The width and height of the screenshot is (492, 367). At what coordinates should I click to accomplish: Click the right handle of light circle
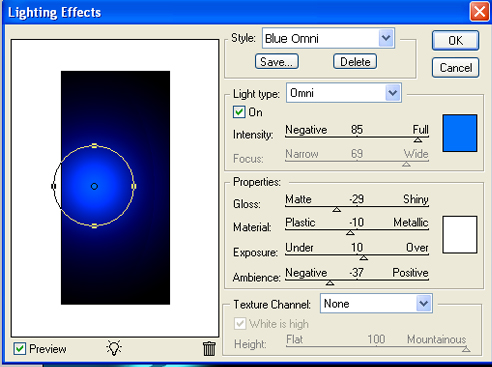tap(134, 186)
